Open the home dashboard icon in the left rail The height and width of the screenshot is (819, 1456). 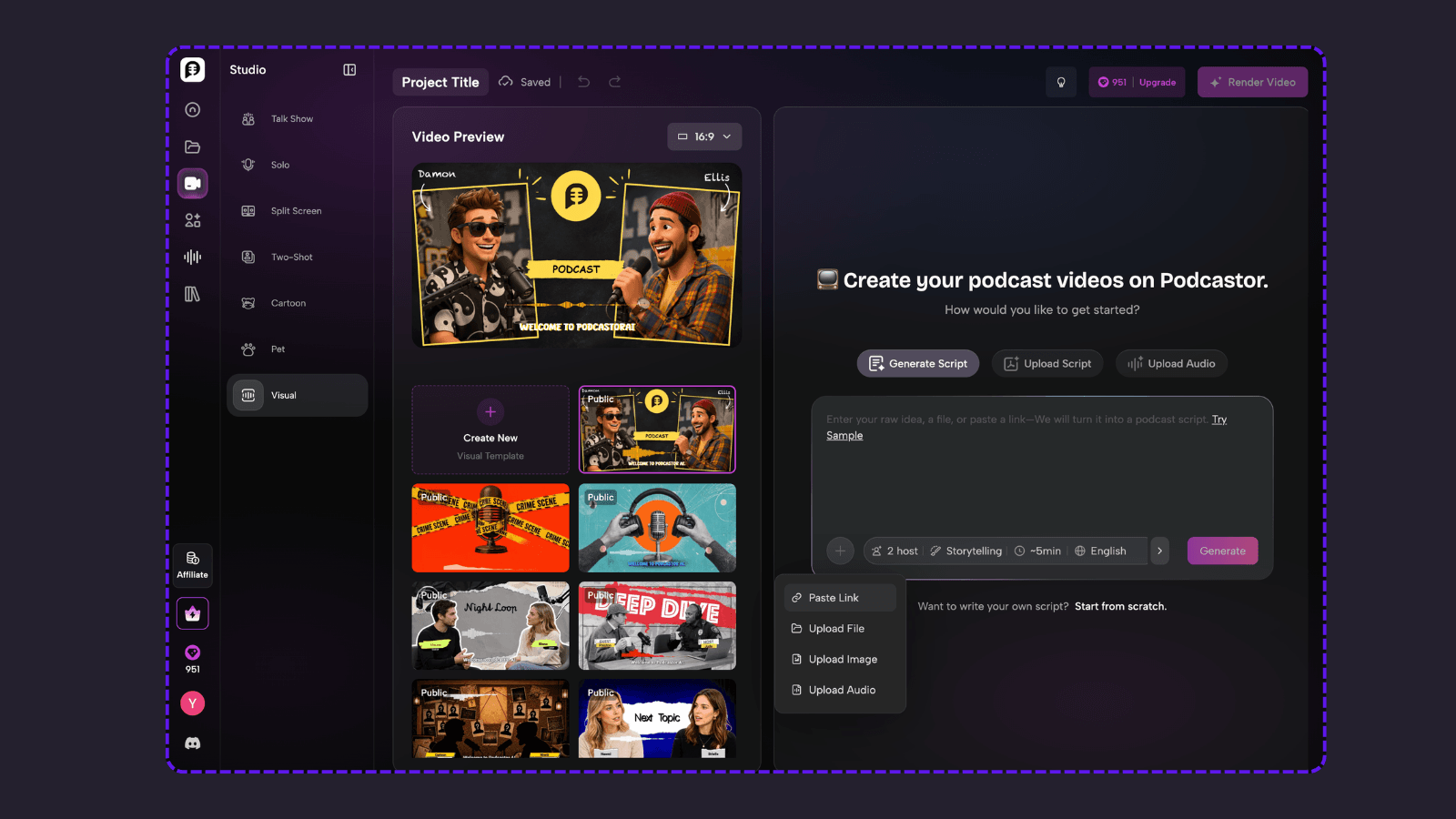pos(192,110)
